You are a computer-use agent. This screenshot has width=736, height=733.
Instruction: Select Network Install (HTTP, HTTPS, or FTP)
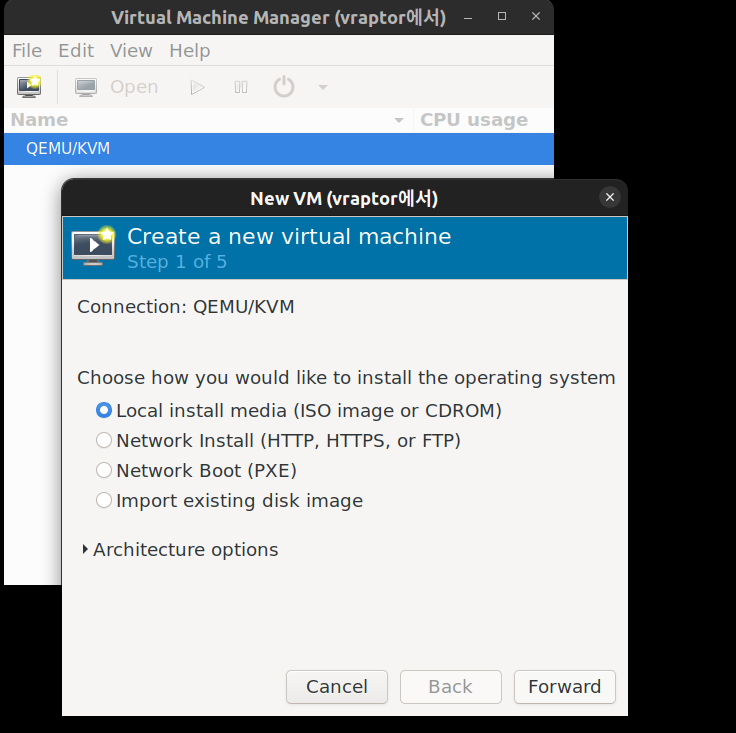pos(278,441)
